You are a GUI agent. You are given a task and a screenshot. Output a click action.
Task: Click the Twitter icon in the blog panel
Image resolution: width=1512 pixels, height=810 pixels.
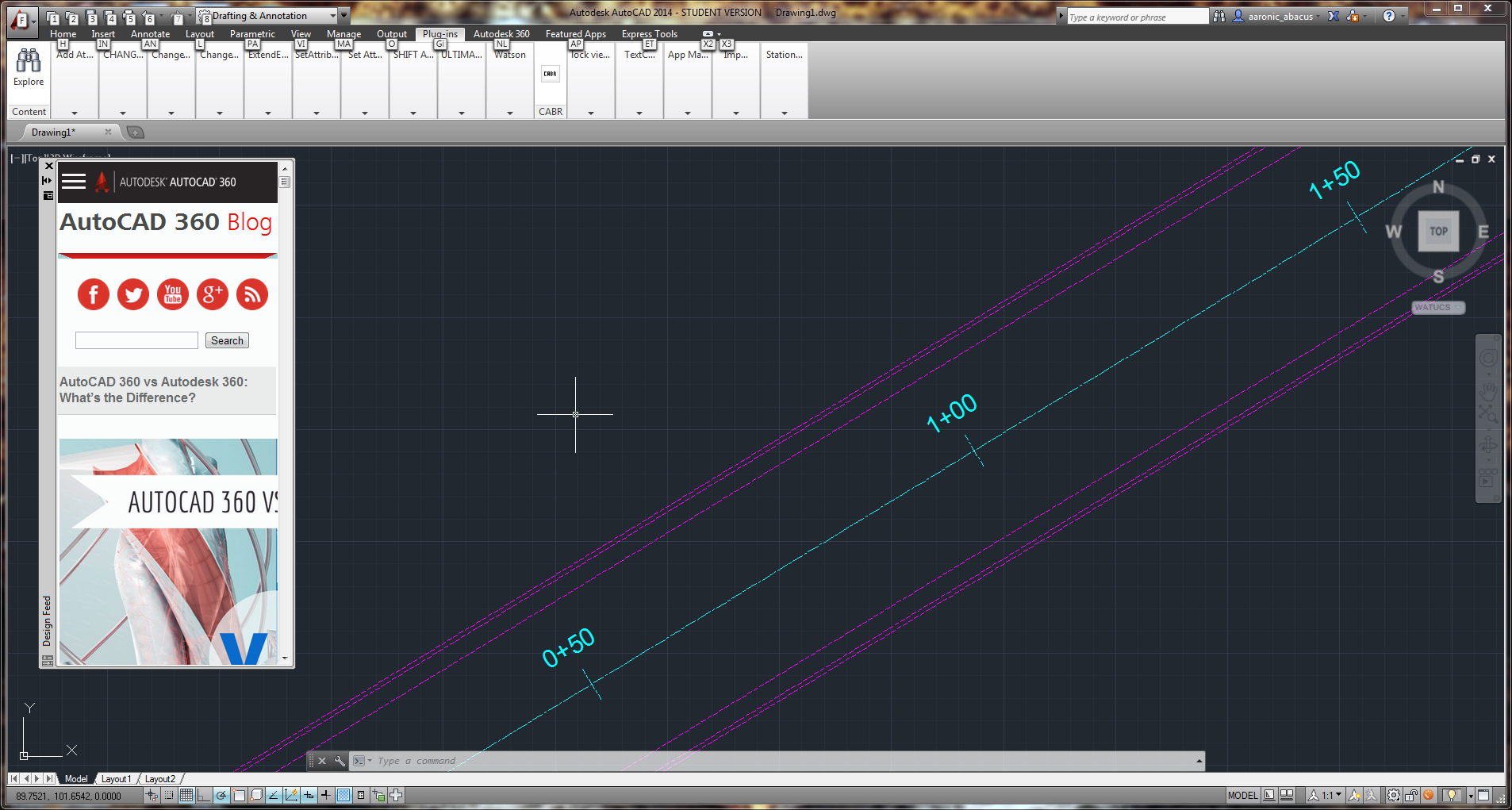(133, 294)
